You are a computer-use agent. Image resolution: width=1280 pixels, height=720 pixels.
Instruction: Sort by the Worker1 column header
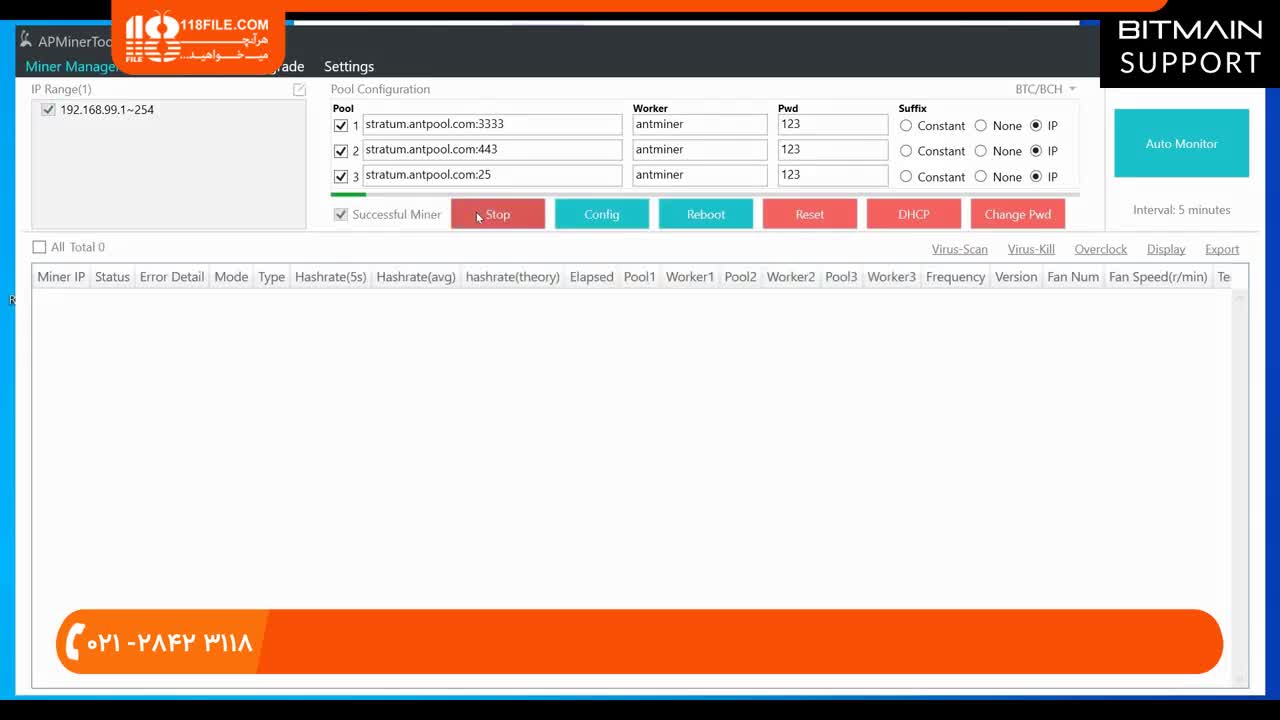tap(690, 277)
